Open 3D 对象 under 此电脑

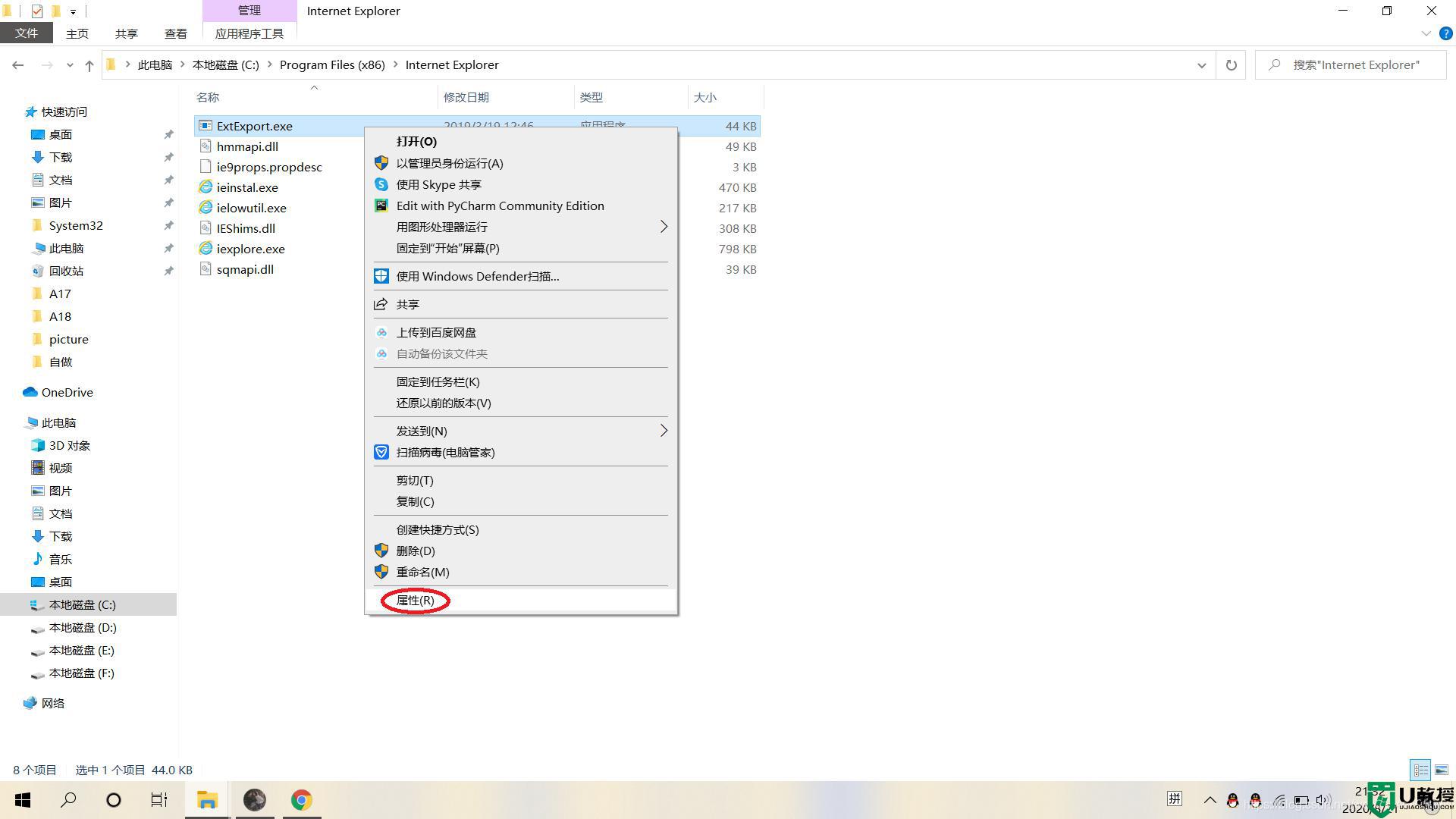[x=70, y=445]
